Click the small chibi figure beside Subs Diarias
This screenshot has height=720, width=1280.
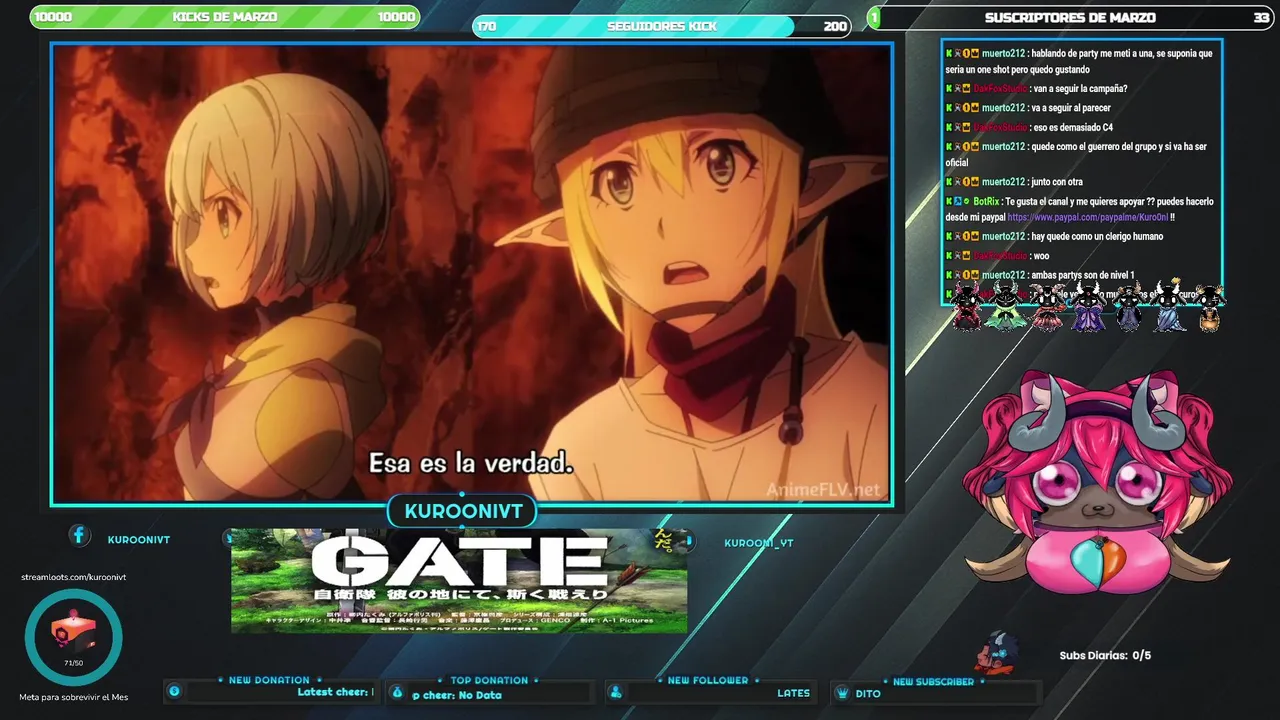(996, 652)
